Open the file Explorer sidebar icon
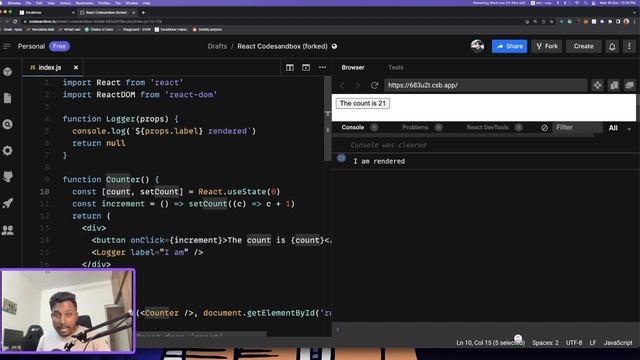This screenshot has height=360, width=640. (x=8, y=98)
